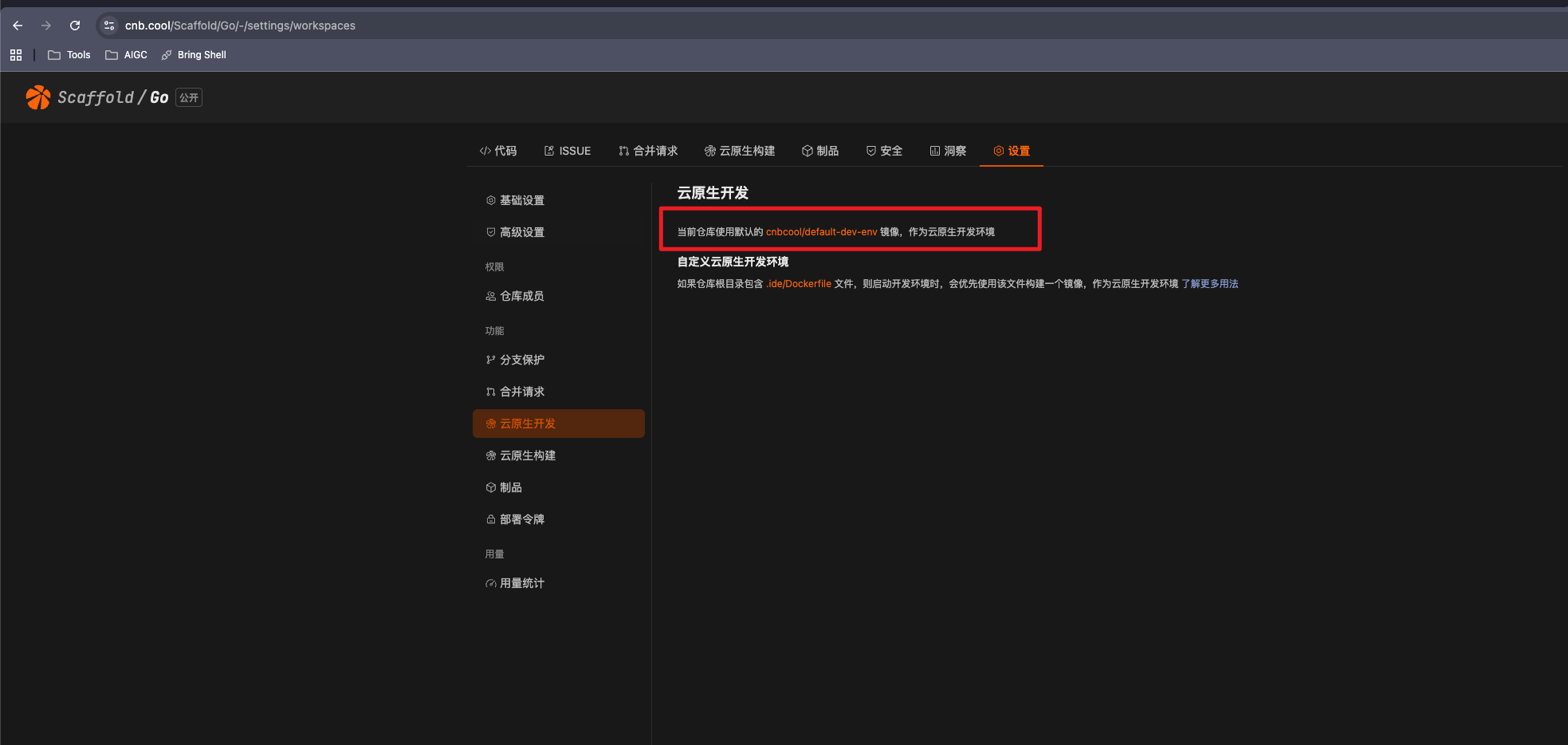Open the ISSUE tab
The width and height of the screenshot is (1568, 745).
(x=568, y=151)
